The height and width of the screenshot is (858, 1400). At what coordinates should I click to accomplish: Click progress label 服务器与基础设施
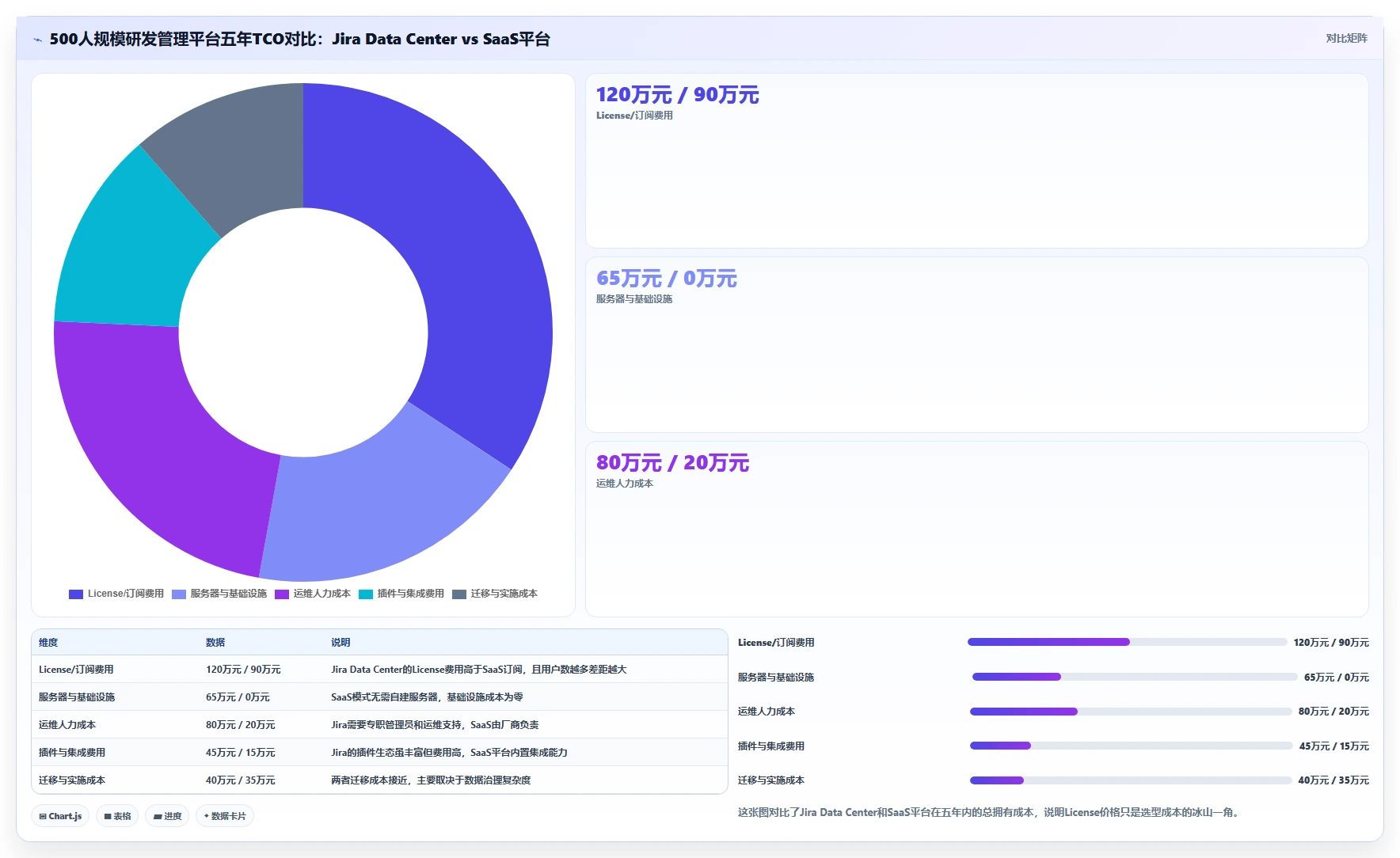click(x=776, y=678)
